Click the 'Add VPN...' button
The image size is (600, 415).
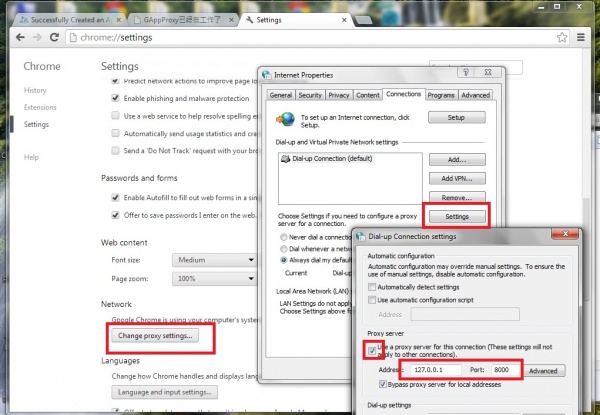click(x=457, y=179)
